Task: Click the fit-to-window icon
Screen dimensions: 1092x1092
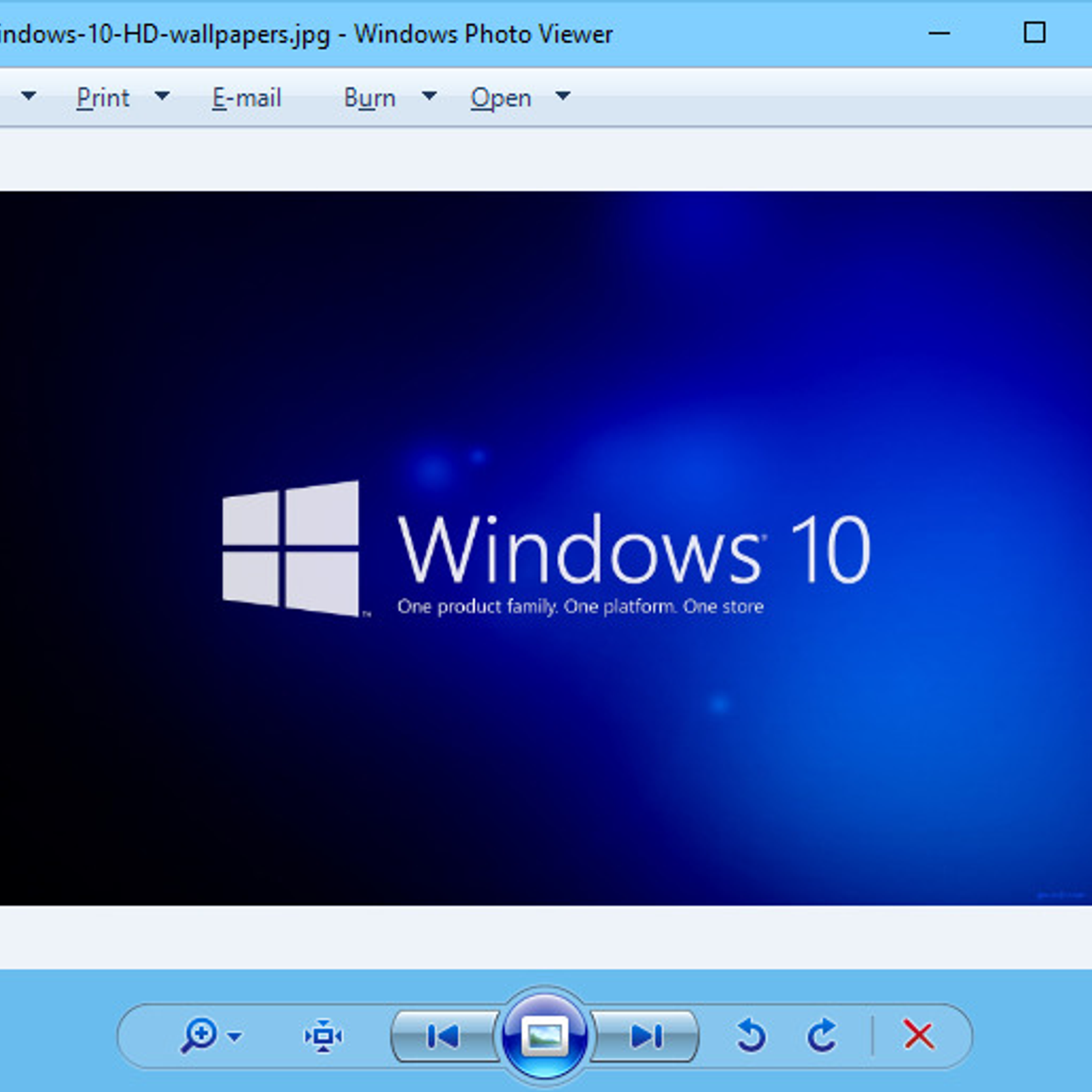Action: pos(323,1035)
